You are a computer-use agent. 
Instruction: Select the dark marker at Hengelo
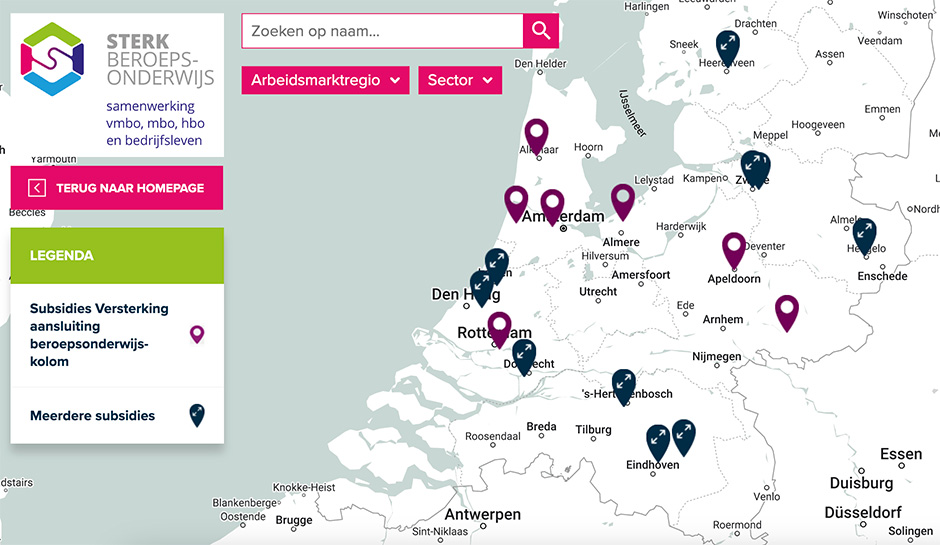click(864, 234)
